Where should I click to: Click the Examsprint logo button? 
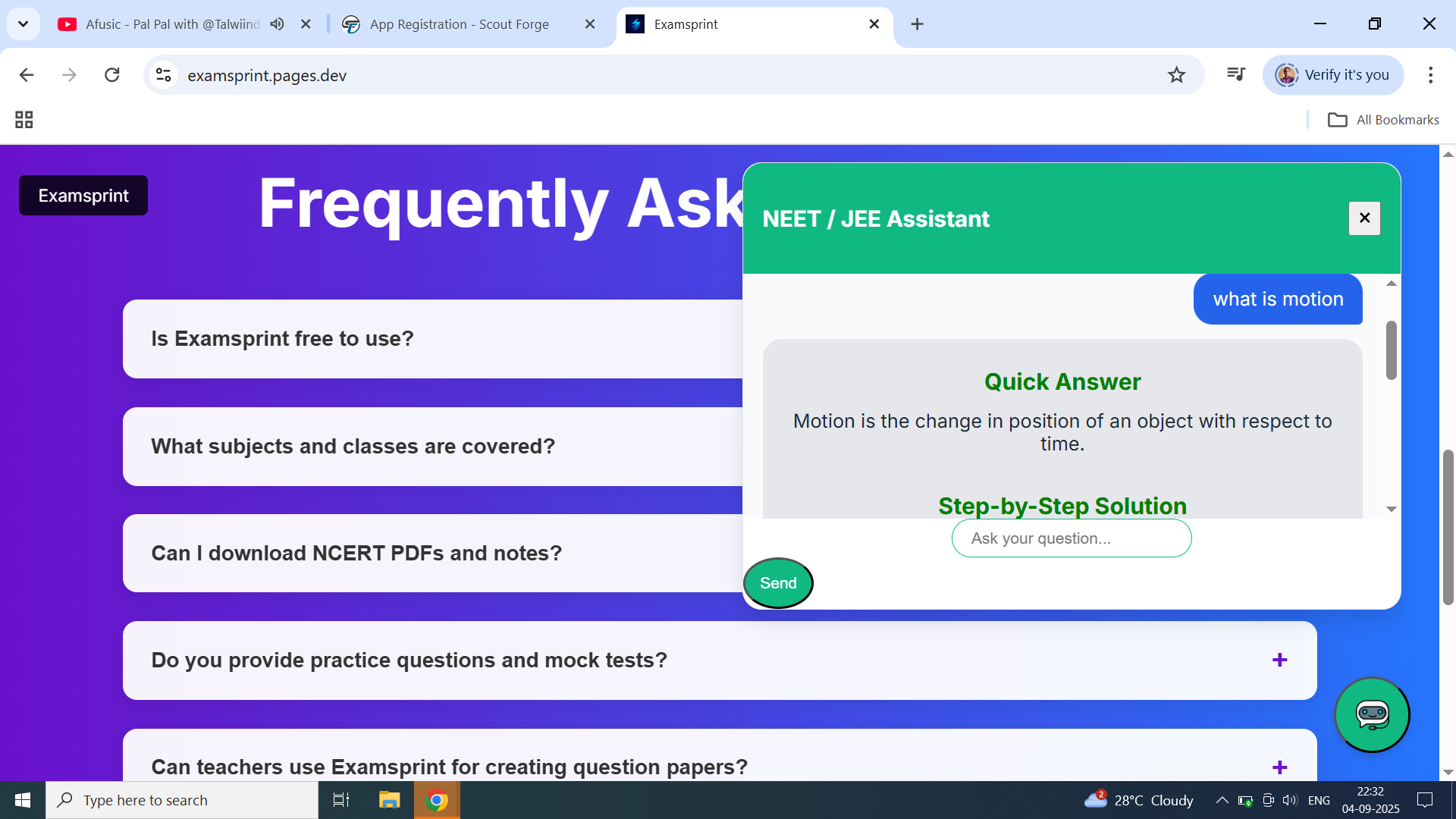[83, 196]
